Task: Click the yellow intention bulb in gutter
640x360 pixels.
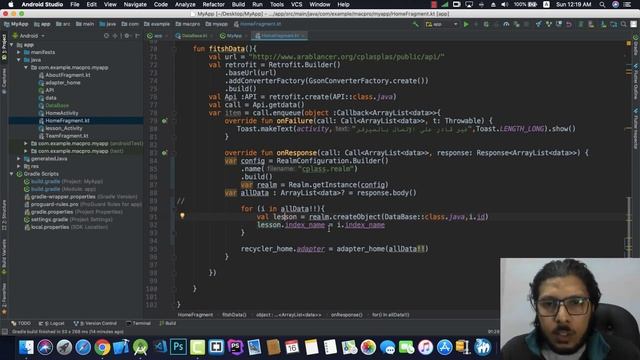Action: pyautogui.click(x=182, y=216)
